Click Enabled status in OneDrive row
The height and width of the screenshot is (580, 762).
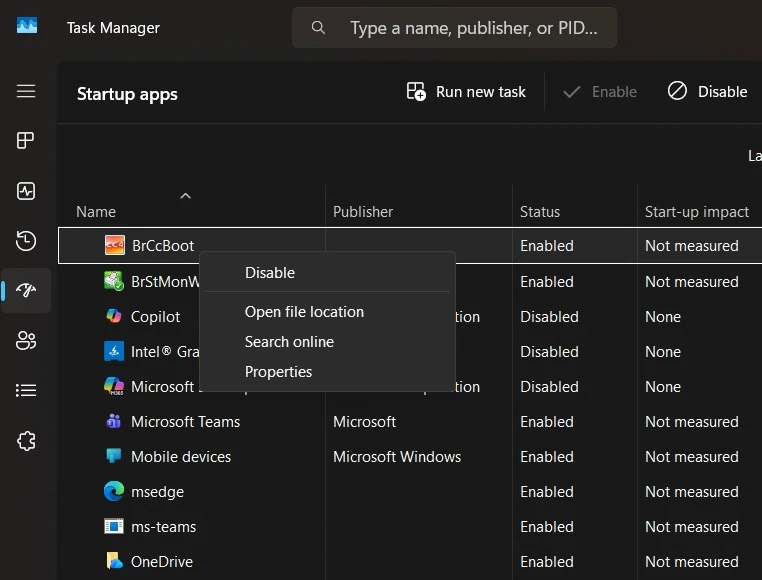547,562
